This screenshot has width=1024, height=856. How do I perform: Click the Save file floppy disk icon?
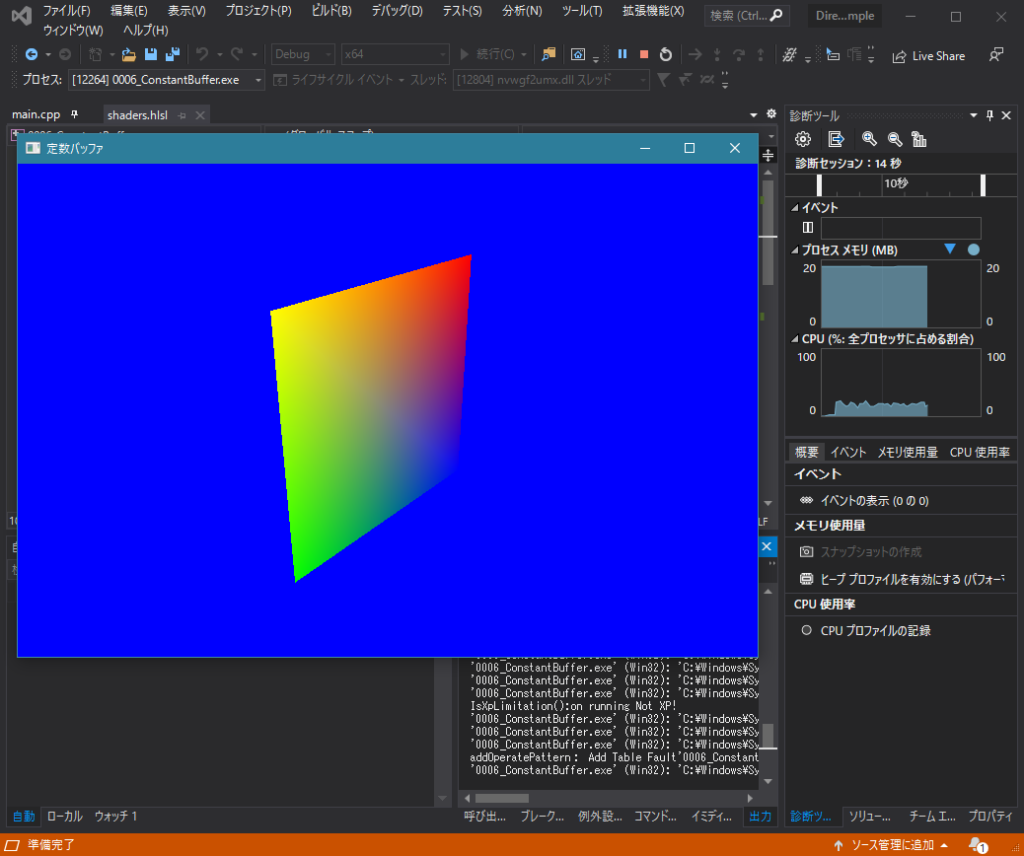point(151,54)
